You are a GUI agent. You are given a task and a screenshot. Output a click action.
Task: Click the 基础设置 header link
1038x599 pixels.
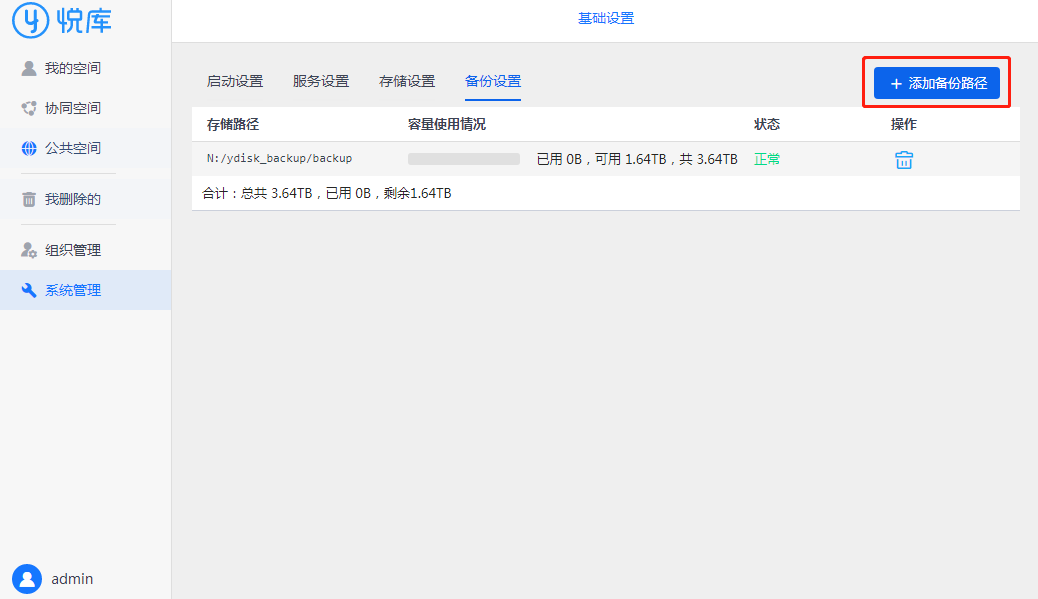606,19
